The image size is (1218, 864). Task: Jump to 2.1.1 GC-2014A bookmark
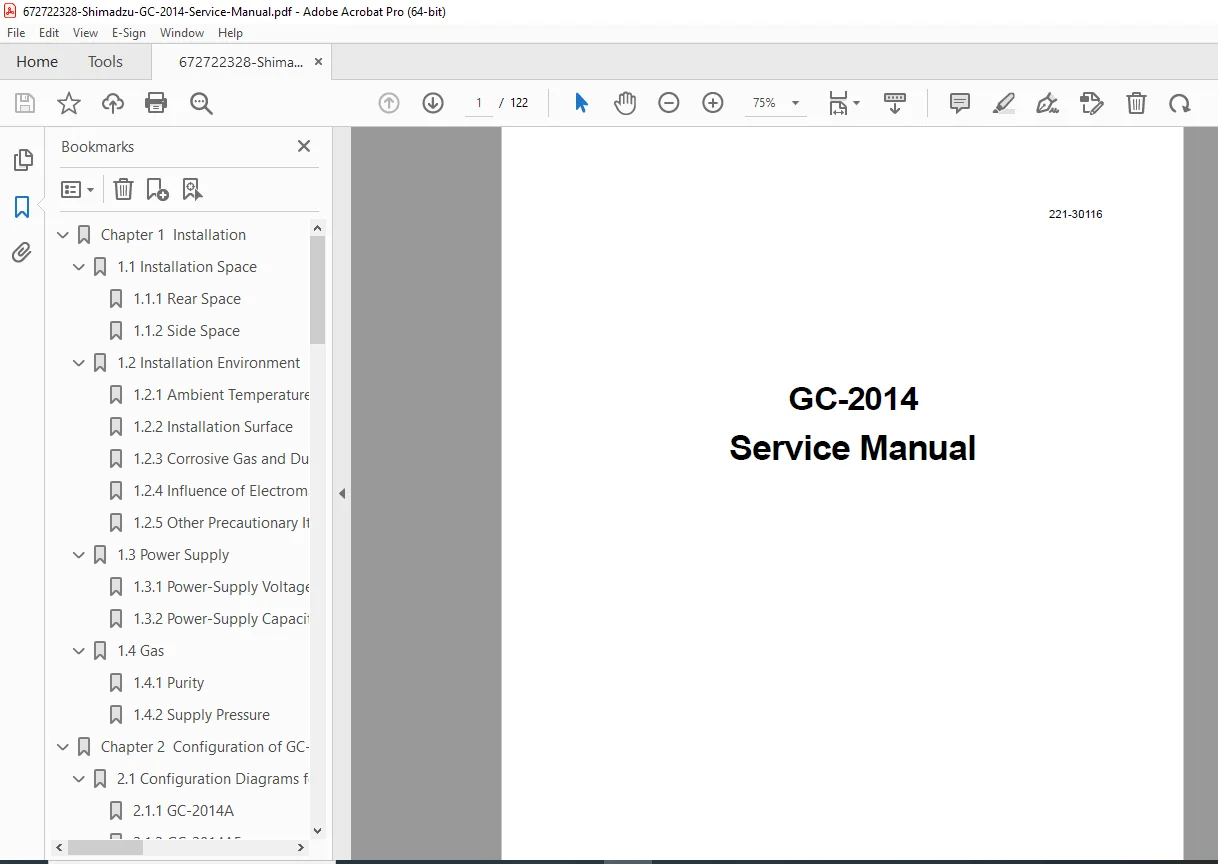[x=184, y=811]
